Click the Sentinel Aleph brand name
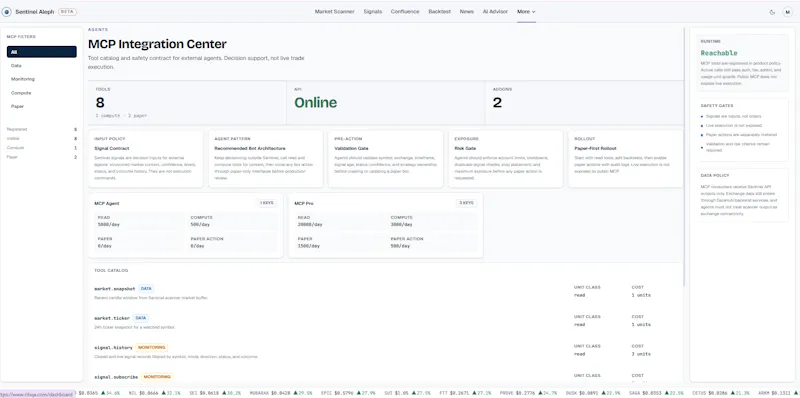The height and width of the screenshot is (398, 800). click(x=35, y=12)
